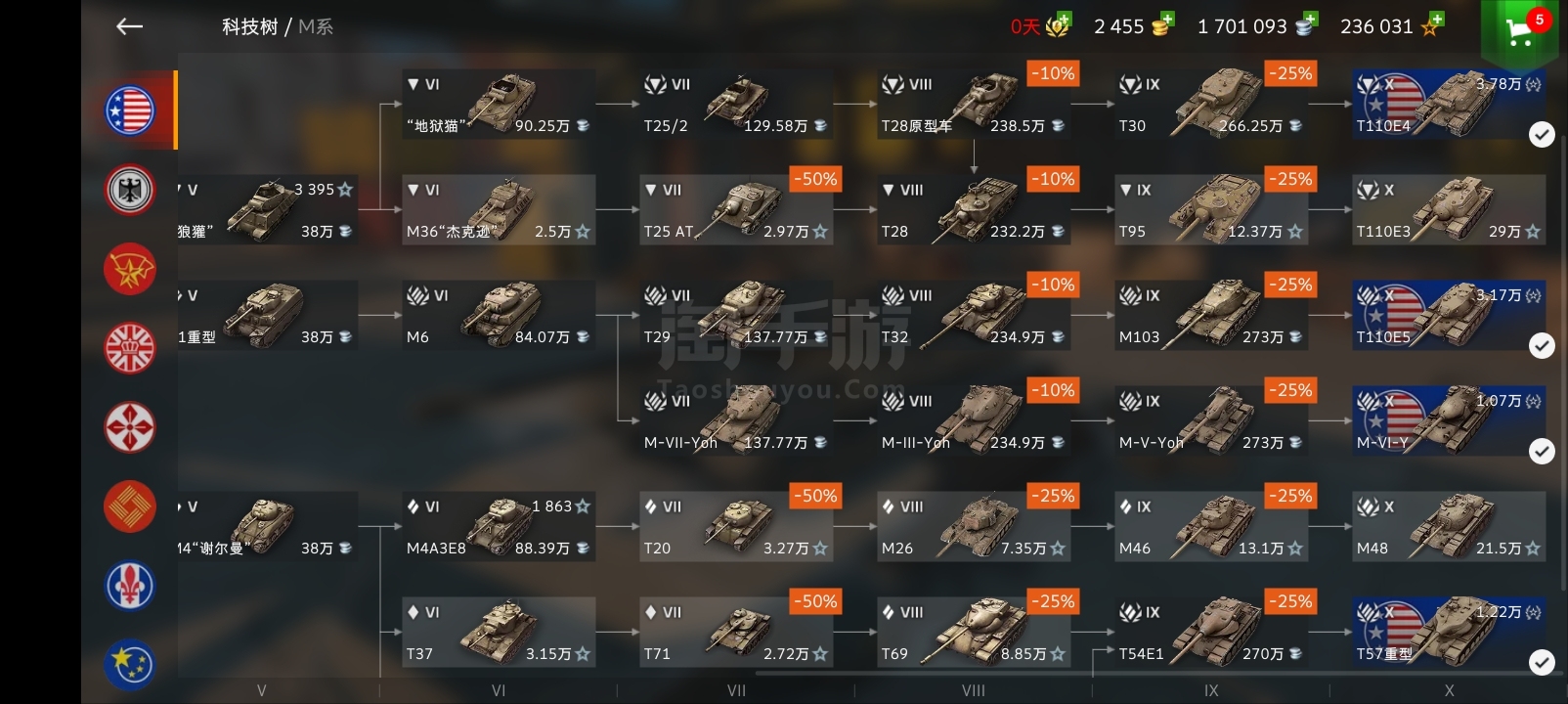Open the M46 tier IX tank card
Viewport: 1568px width, 704px height.
coord(1211,527)
